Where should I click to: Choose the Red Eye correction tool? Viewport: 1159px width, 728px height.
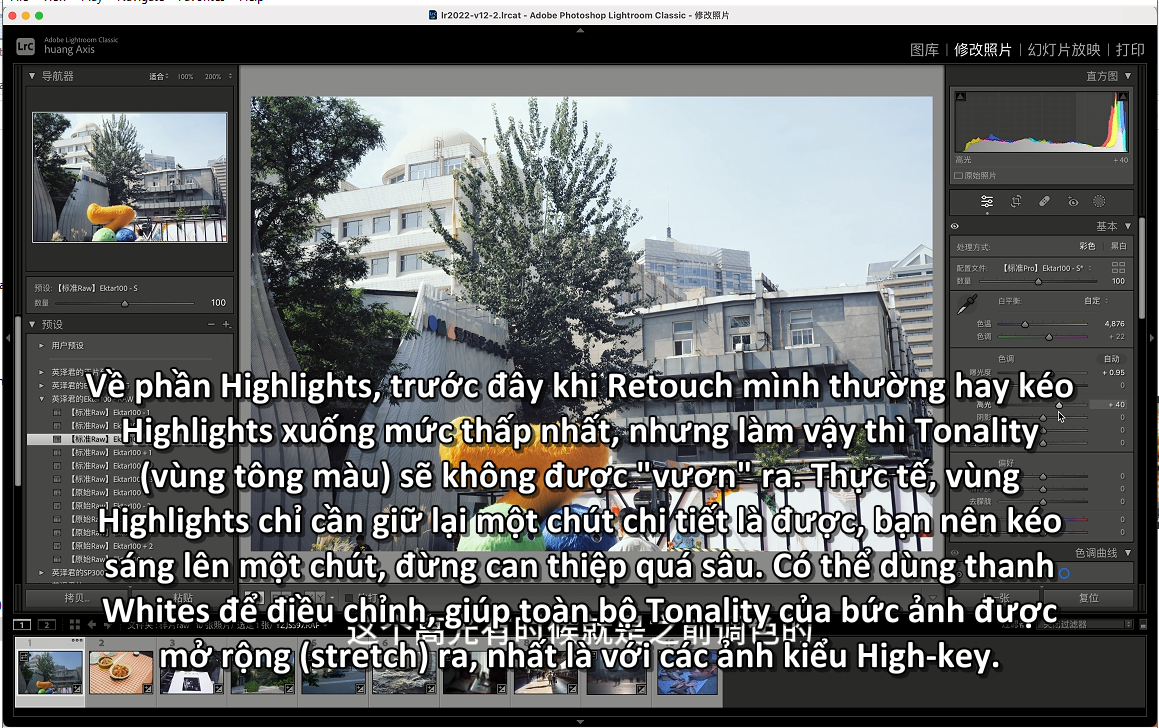tap(1073, 201)
